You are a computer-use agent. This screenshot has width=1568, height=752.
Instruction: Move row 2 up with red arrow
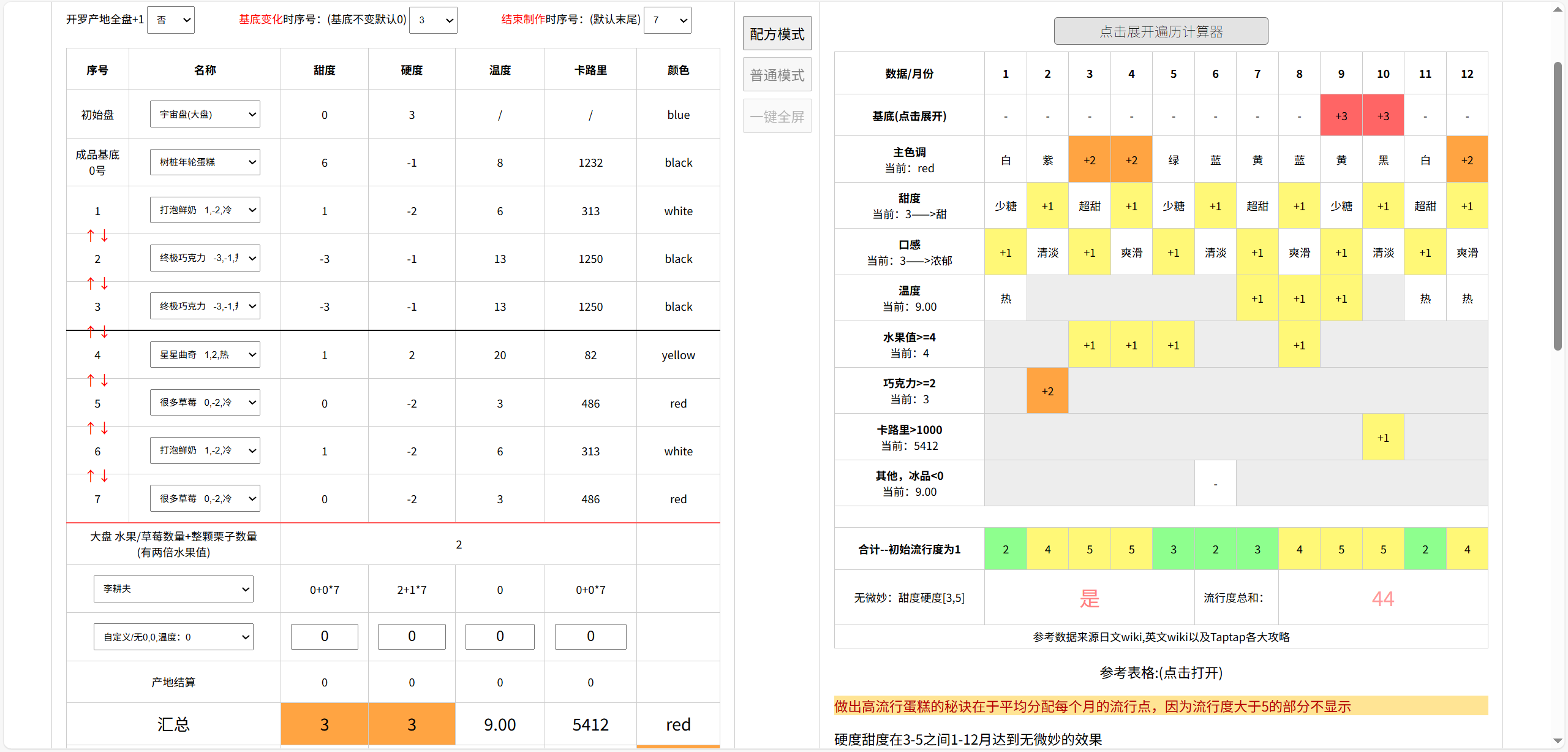91,235
